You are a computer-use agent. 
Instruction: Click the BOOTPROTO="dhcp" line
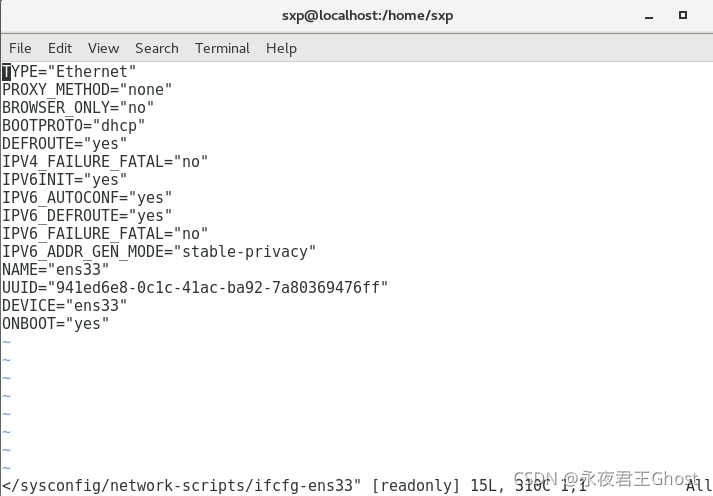click(x=74, y=125)
